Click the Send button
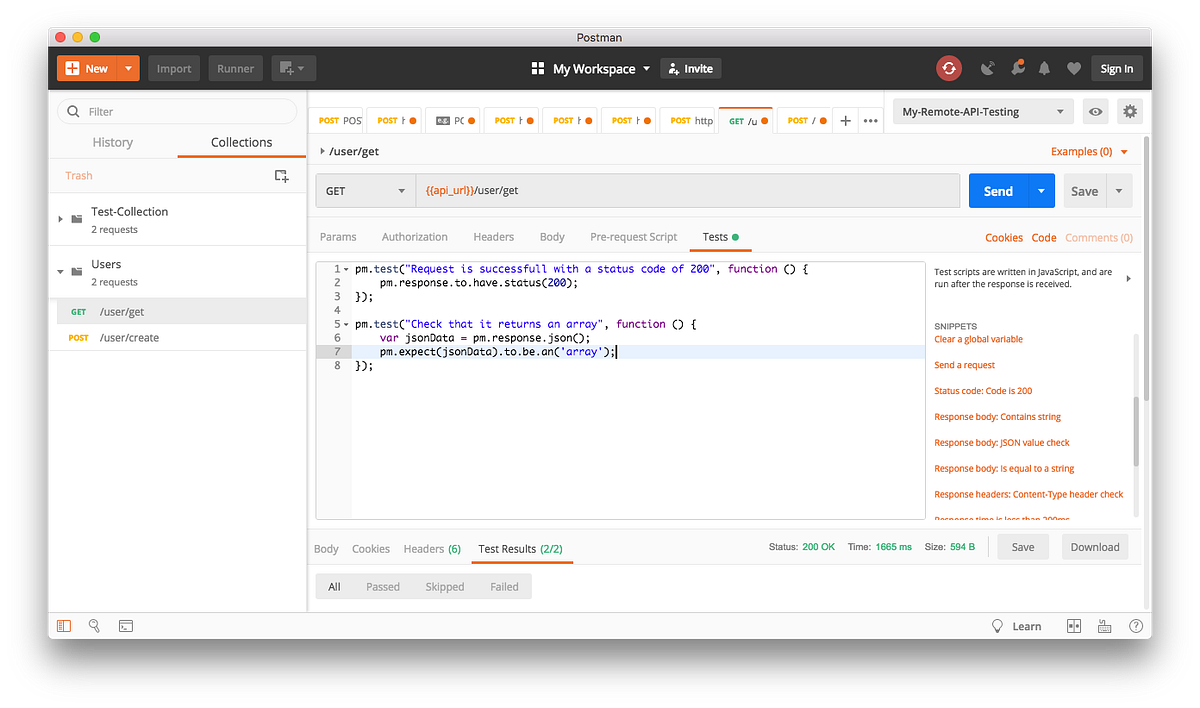The width and height of the screenshot is (1200, 708). (x=997, y=191)
